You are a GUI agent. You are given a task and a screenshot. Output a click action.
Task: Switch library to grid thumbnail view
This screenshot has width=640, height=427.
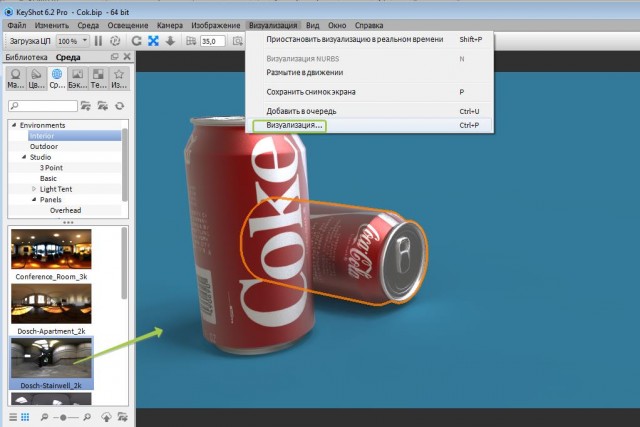click(x=25, y=416)
